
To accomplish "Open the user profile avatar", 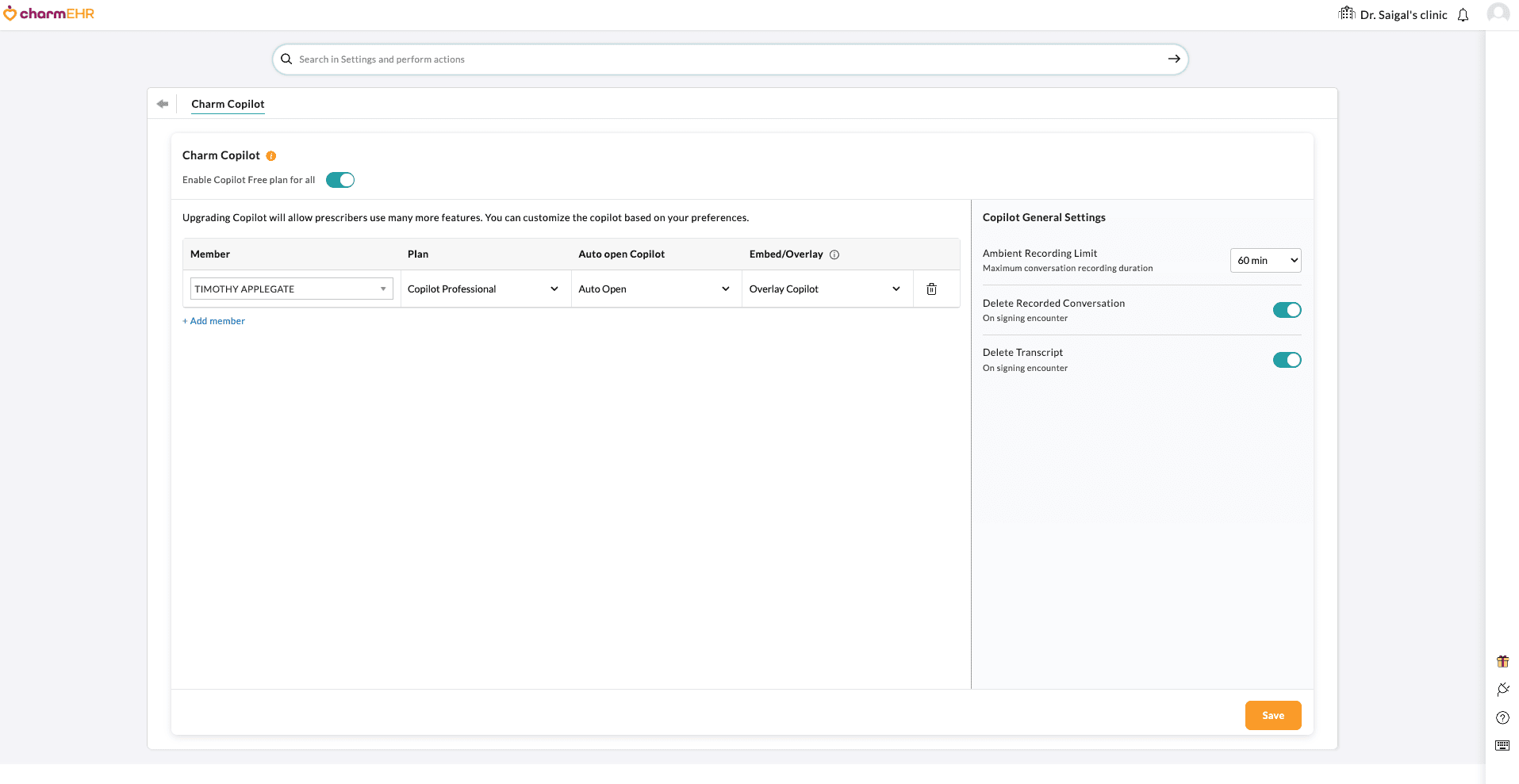I will tap(1498, 13).
